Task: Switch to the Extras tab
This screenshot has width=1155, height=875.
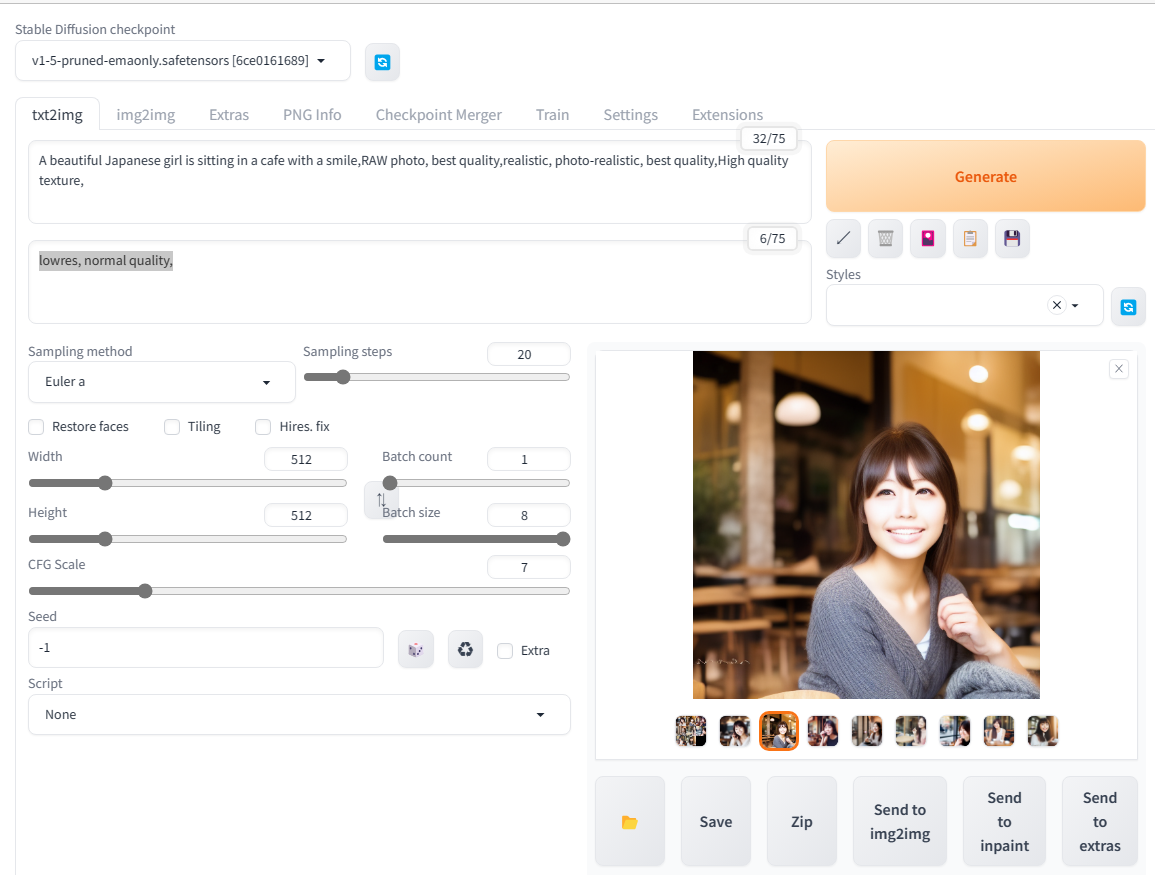Action: 229,115
